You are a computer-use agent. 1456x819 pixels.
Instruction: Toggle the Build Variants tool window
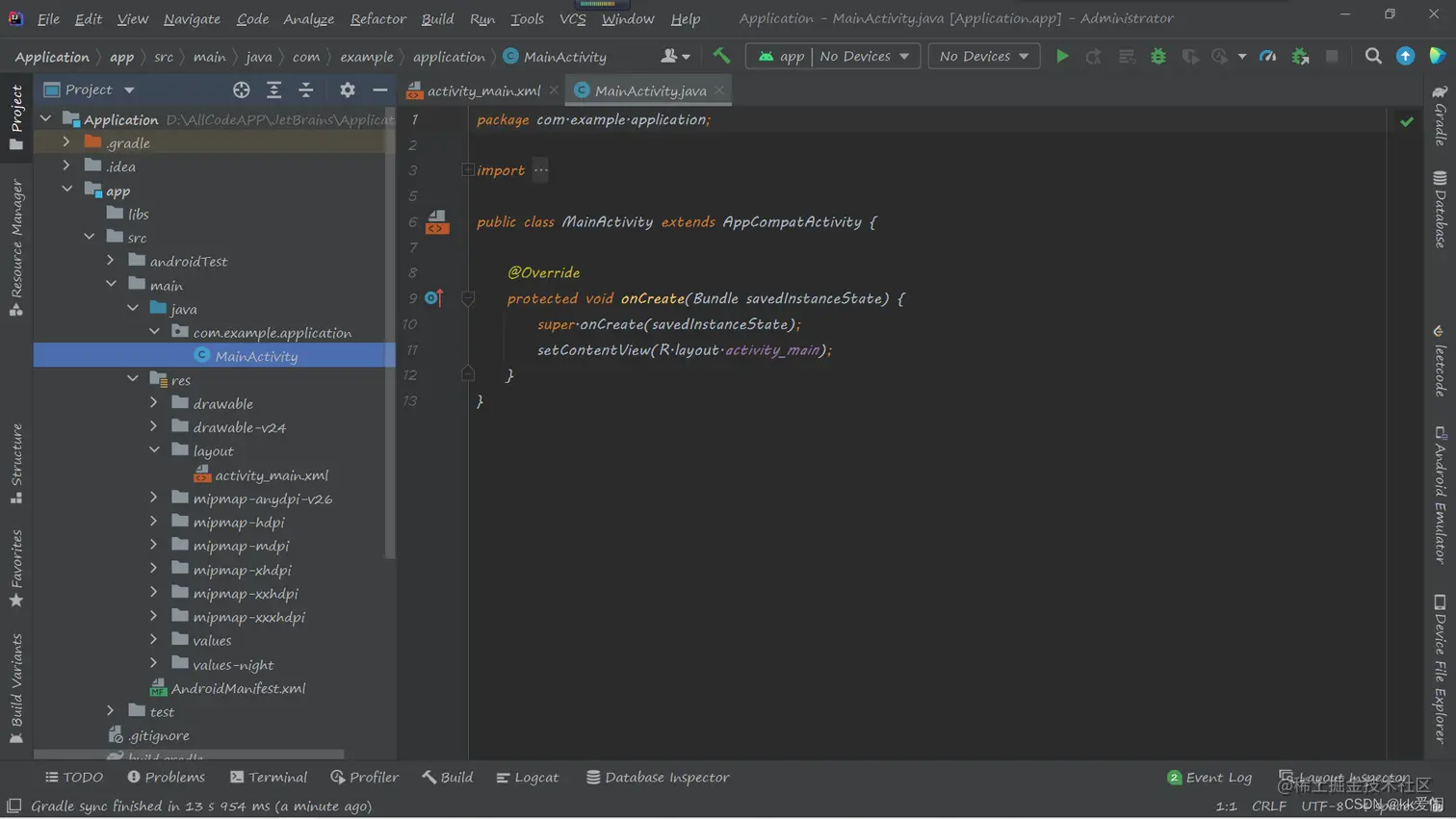pos(16,688)
